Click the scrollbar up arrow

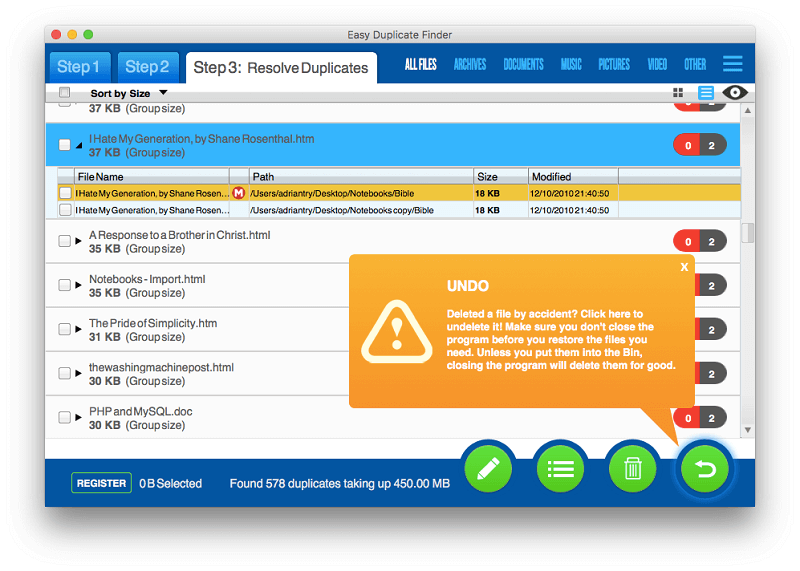(x=747, y=110)
